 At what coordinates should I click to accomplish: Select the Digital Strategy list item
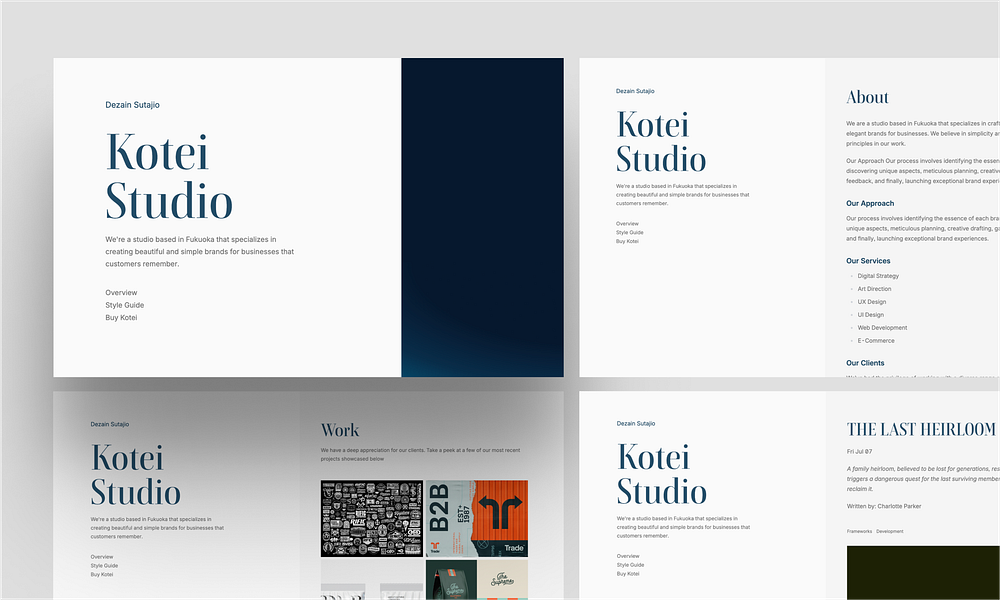coord(878,276)
